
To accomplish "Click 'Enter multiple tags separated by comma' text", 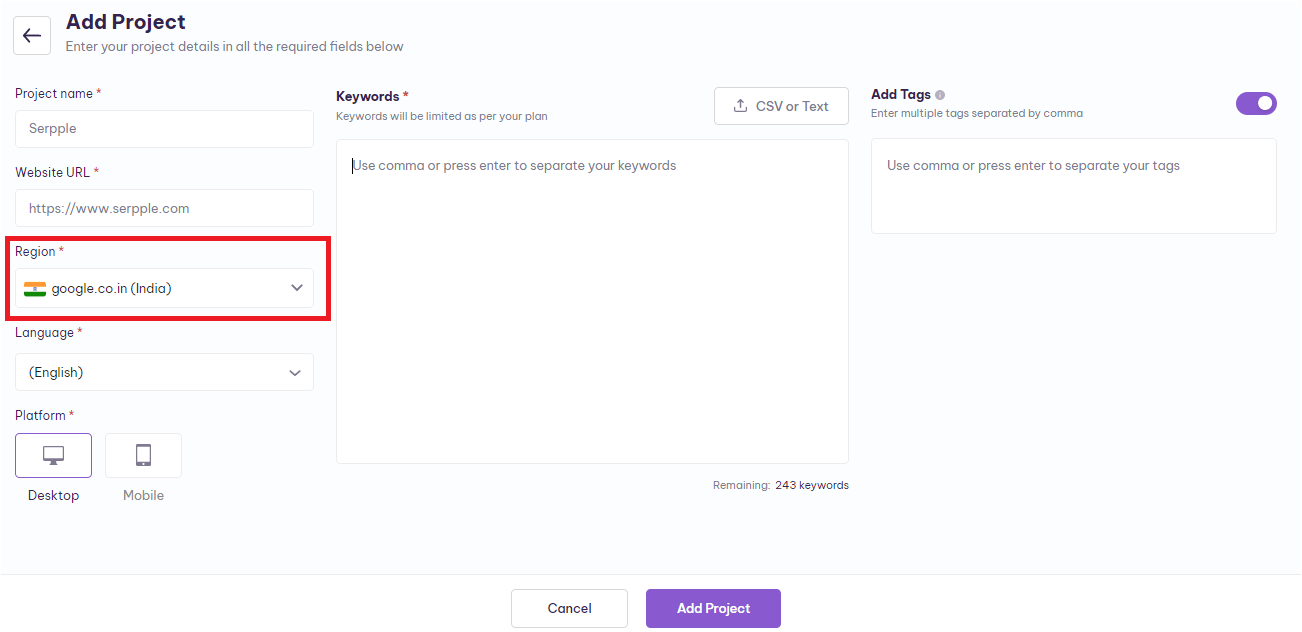I will [x=977, y=113].
